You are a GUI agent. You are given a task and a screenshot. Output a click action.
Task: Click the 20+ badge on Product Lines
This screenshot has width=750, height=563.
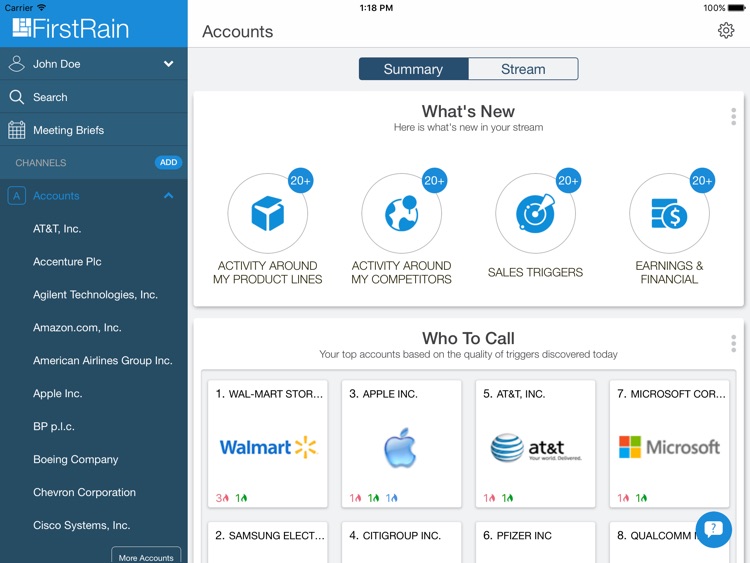pos(300,181)
